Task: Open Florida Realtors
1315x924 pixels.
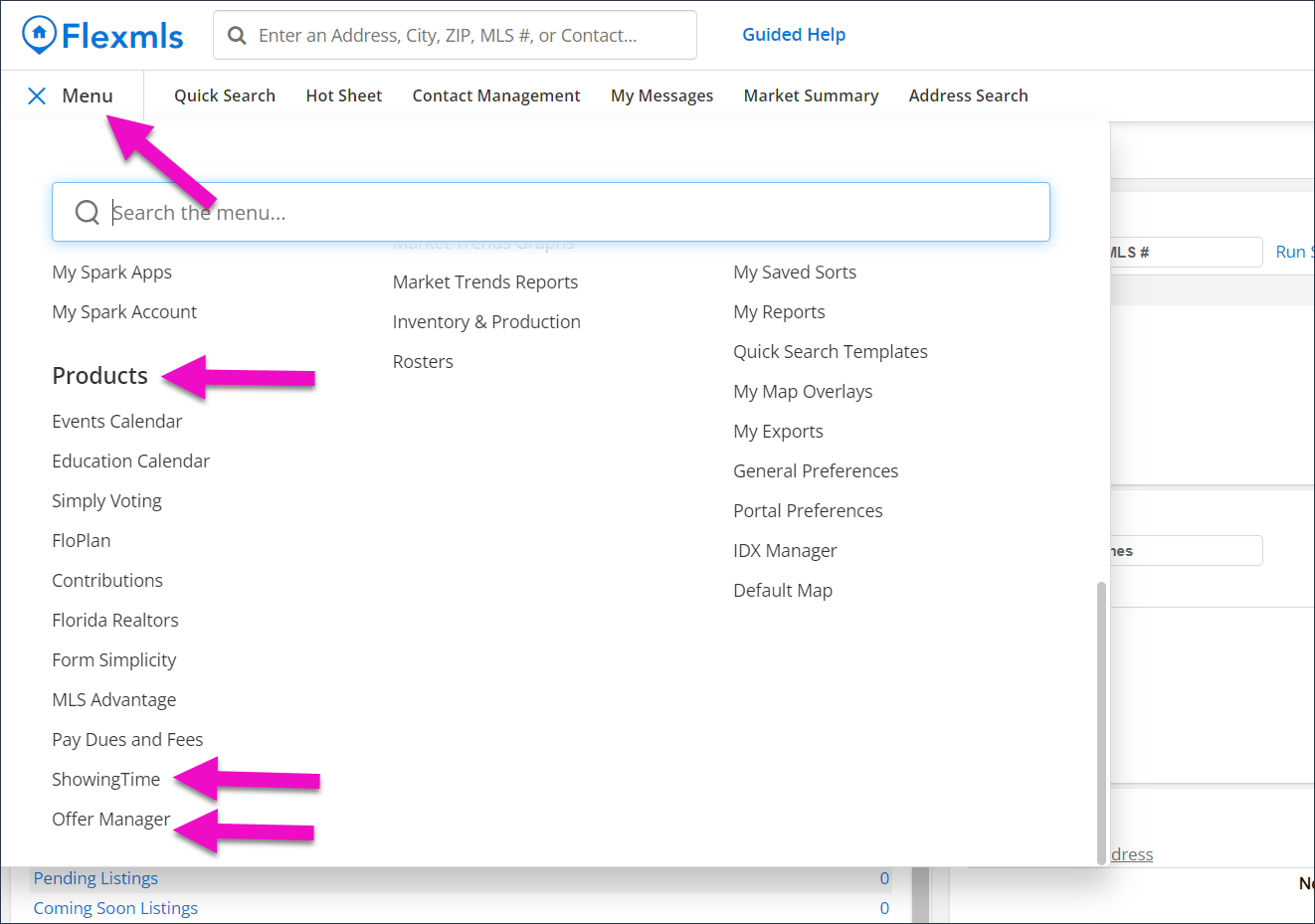Action: point(115,621)
